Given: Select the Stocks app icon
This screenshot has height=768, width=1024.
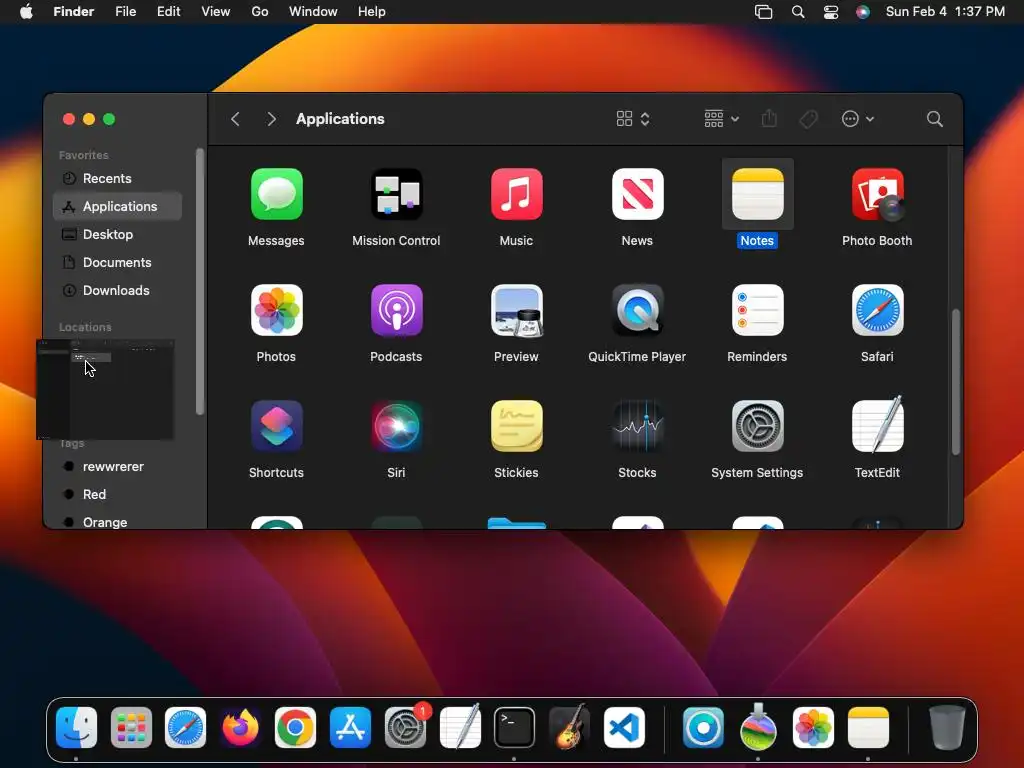Looking at the screenshot, I should point(637,426).
